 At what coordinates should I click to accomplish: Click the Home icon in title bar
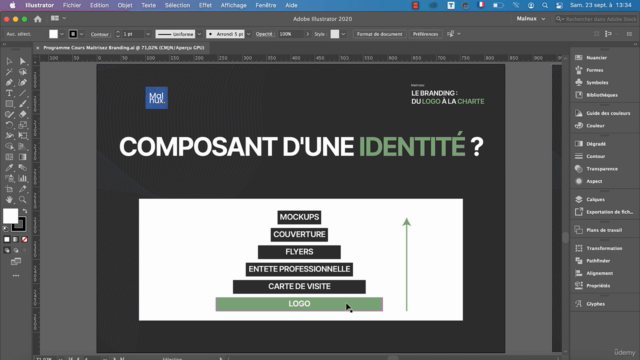[x=38, y=19]
